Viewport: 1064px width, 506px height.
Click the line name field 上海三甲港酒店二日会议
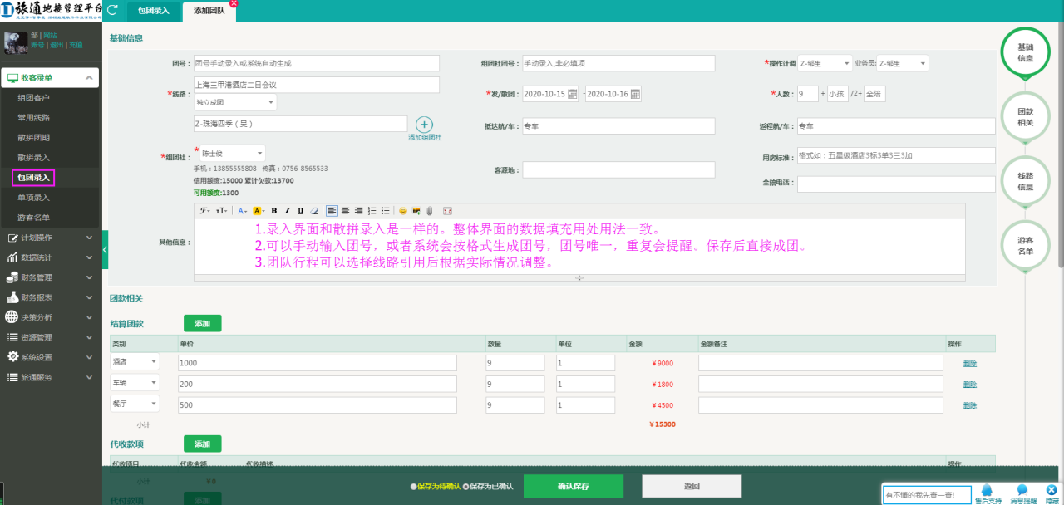(317, 85)
